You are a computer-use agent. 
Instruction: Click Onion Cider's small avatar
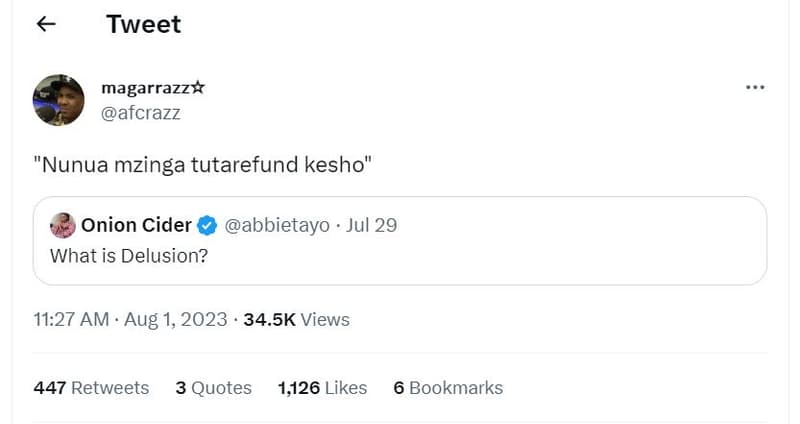coord(62,225)
